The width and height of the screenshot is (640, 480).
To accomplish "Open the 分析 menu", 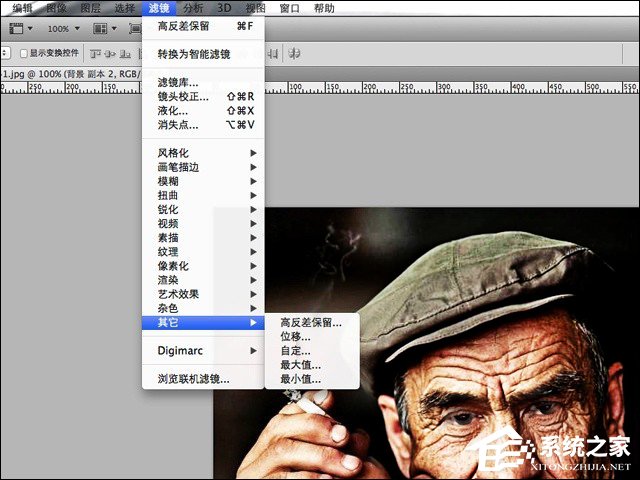I will coord(193,8).
